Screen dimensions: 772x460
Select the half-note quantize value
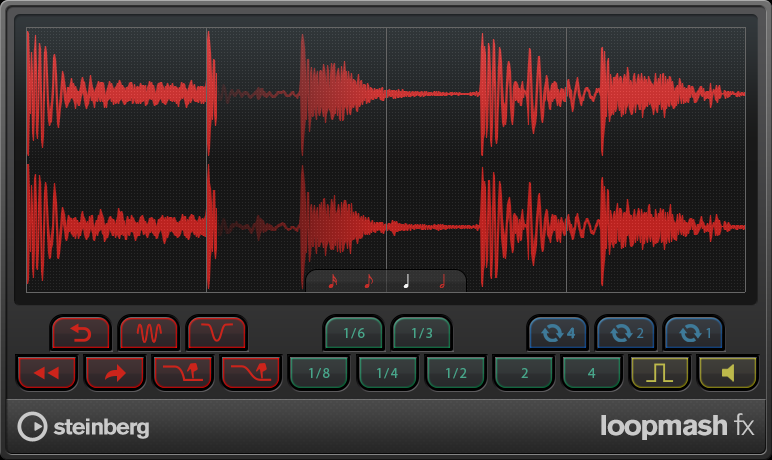pos(442,282)
